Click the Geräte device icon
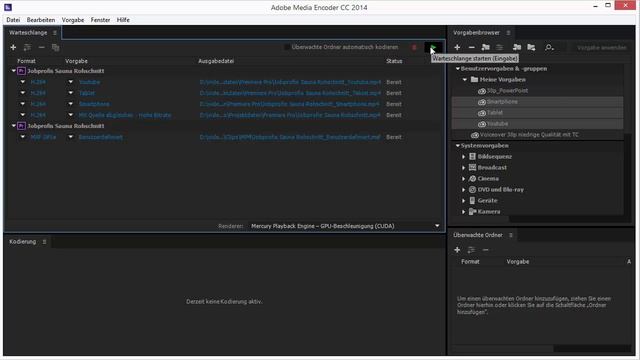The width and height of the screenshot is (640, 360). point(472,200)
